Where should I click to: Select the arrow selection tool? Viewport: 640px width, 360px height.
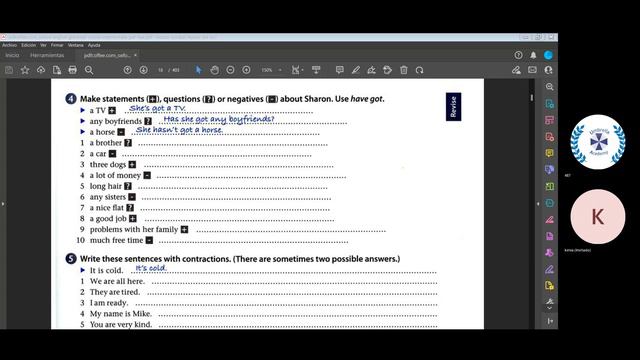click(x=199, y=70)
